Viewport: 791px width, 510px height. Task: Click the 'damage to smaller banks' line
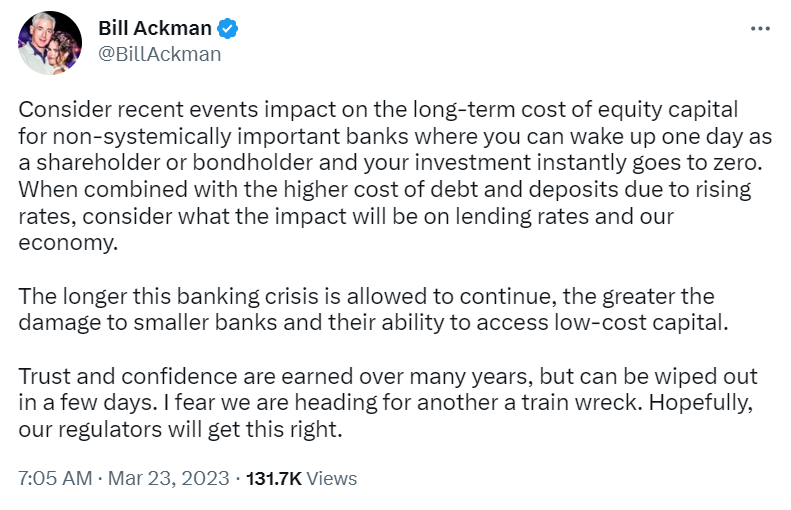click(x=373, y=322)
